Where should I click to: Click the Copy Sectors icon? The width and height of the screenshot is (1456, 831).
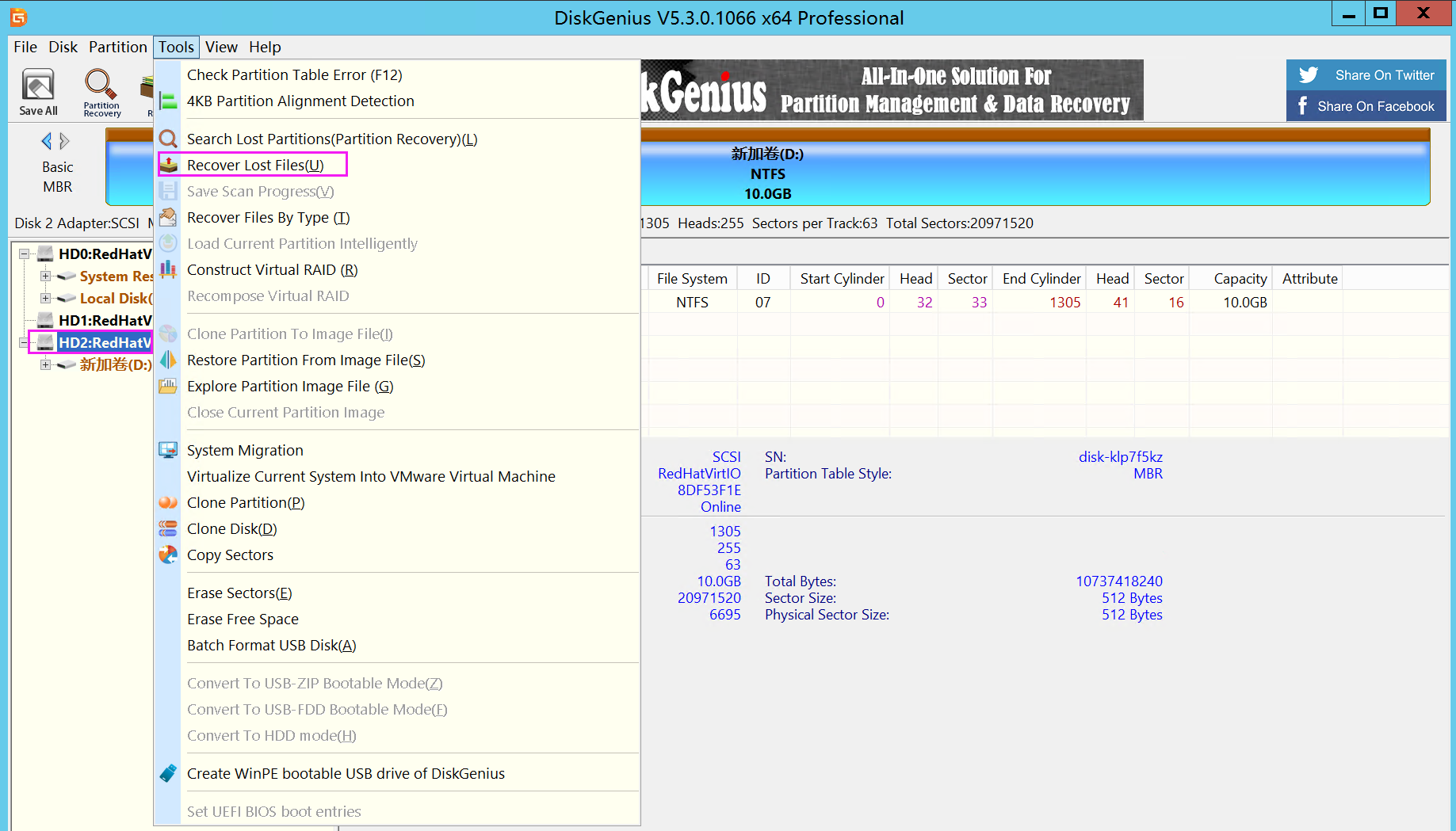click(168, 555)
